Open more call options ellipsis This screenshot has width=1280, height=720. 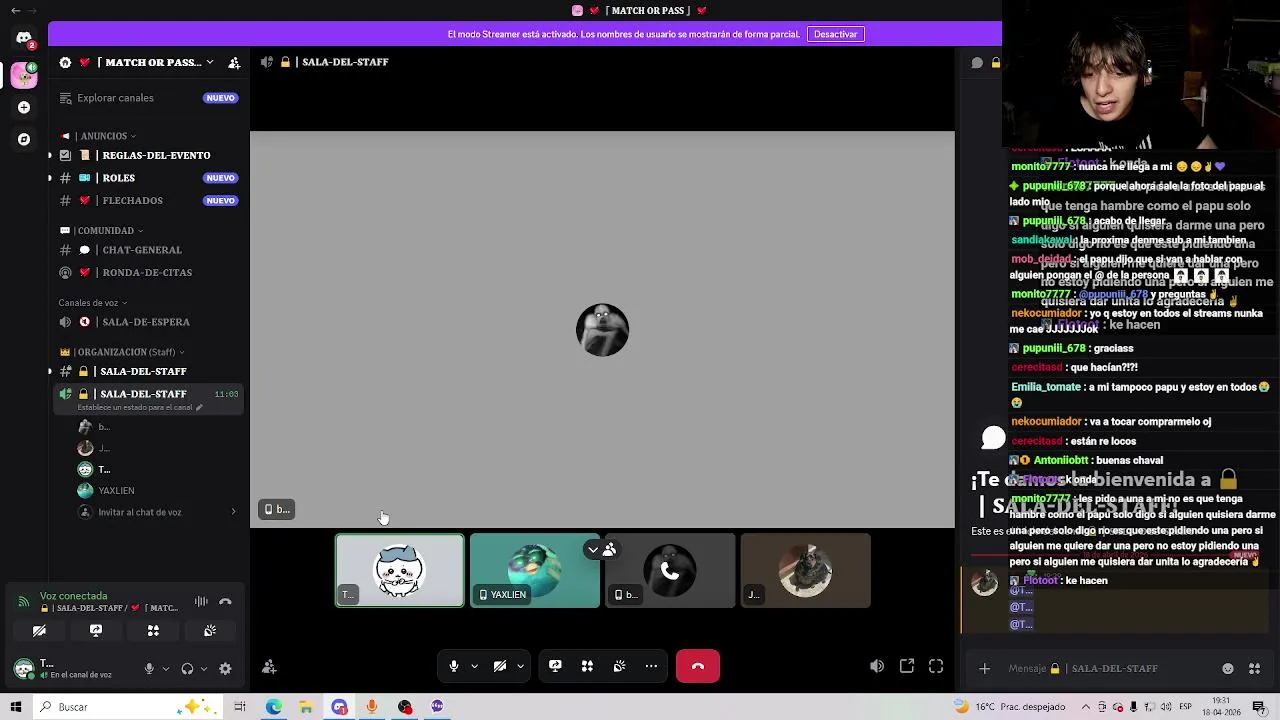[651, 666]
